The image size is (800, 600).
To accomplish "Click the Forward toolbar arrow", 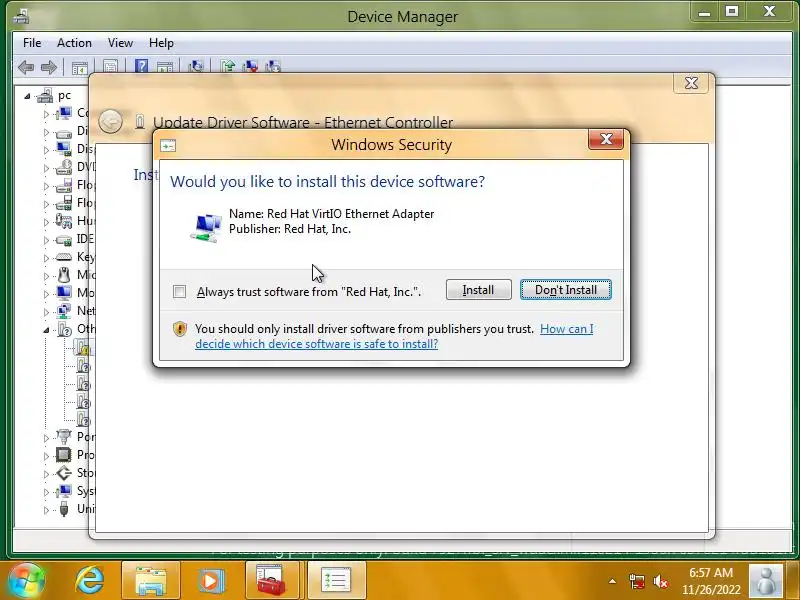I will [x=49, y=67].
